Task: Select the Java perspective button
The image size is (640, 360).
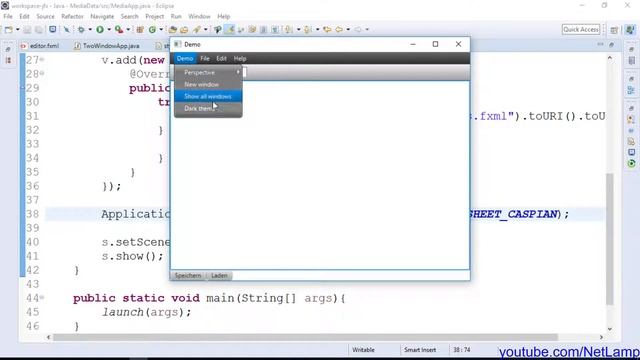Action: (631, 30)
